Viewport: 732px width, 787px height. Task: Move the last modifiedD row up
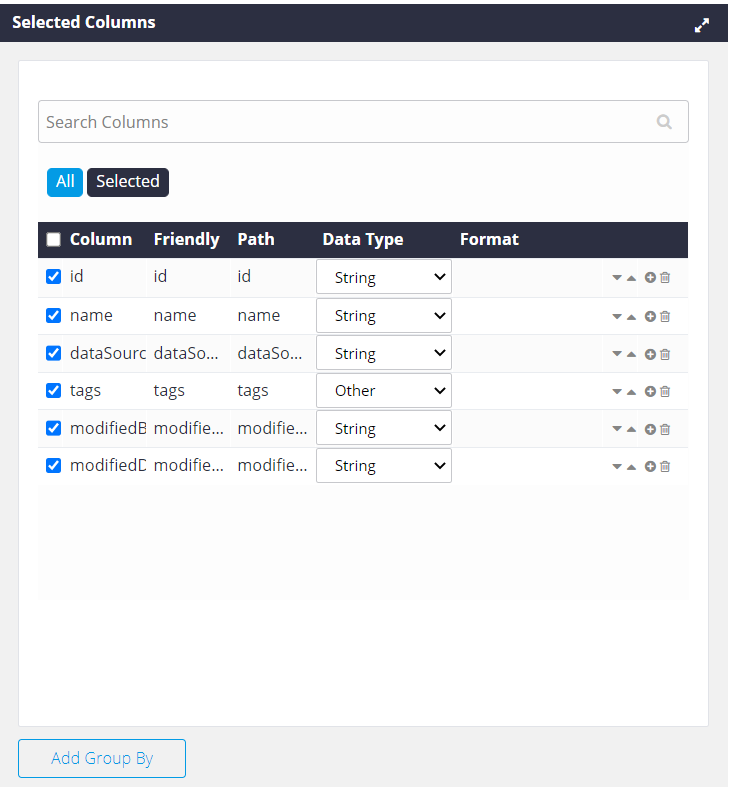[x=631, y=467]
